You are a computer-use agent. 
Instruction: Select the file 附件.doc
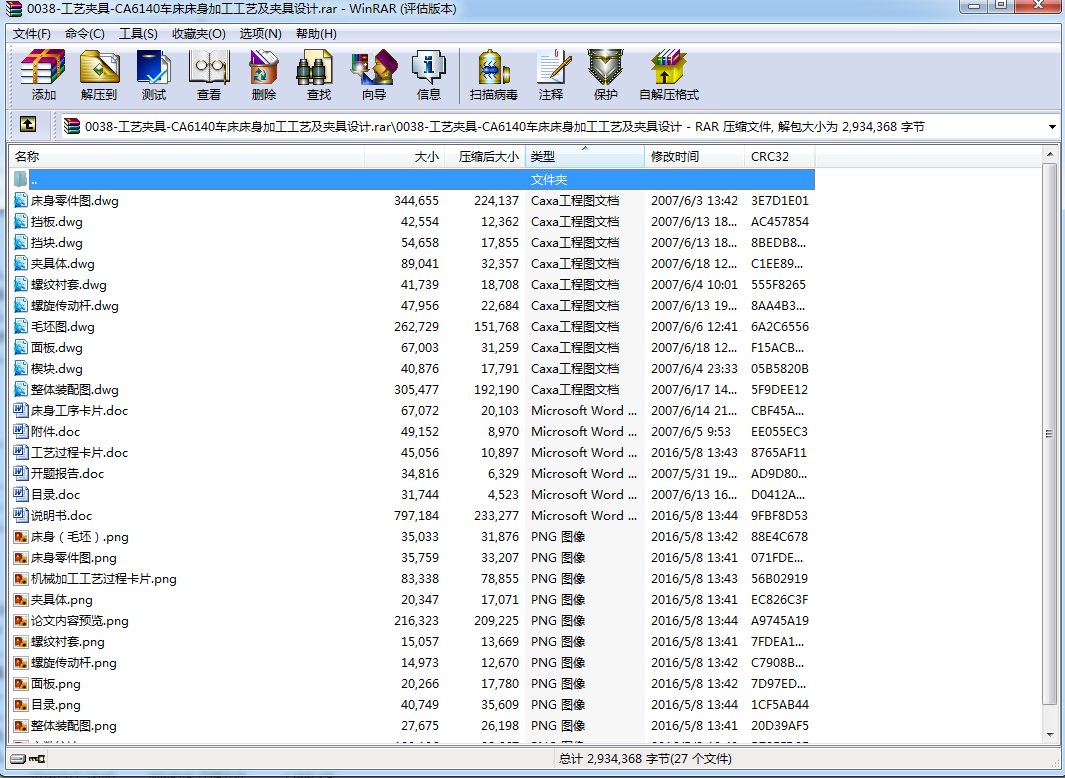click(x=55, y=431)
